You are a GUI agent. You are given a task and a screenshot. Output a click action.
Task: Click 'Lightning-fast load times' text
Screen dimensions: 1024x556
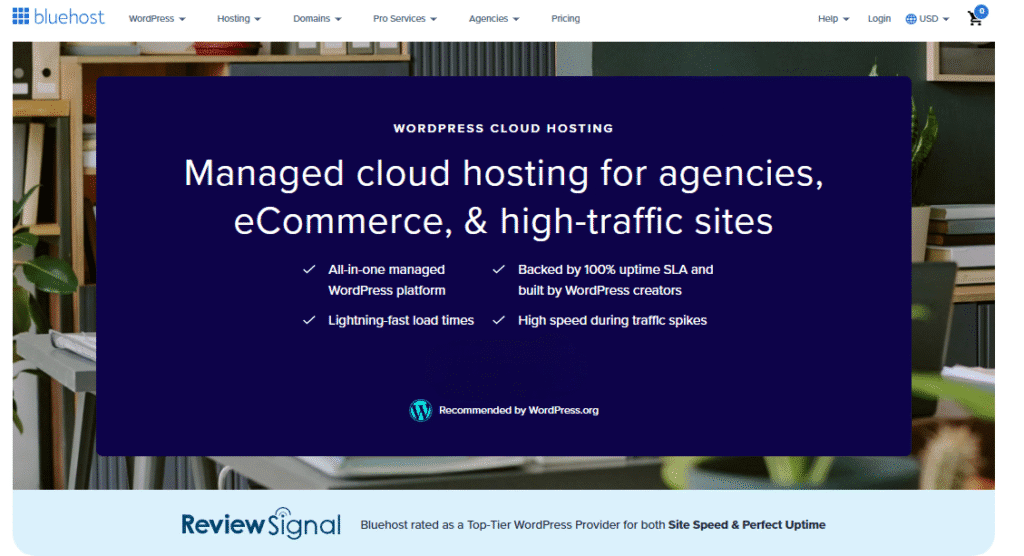[401, 320]
